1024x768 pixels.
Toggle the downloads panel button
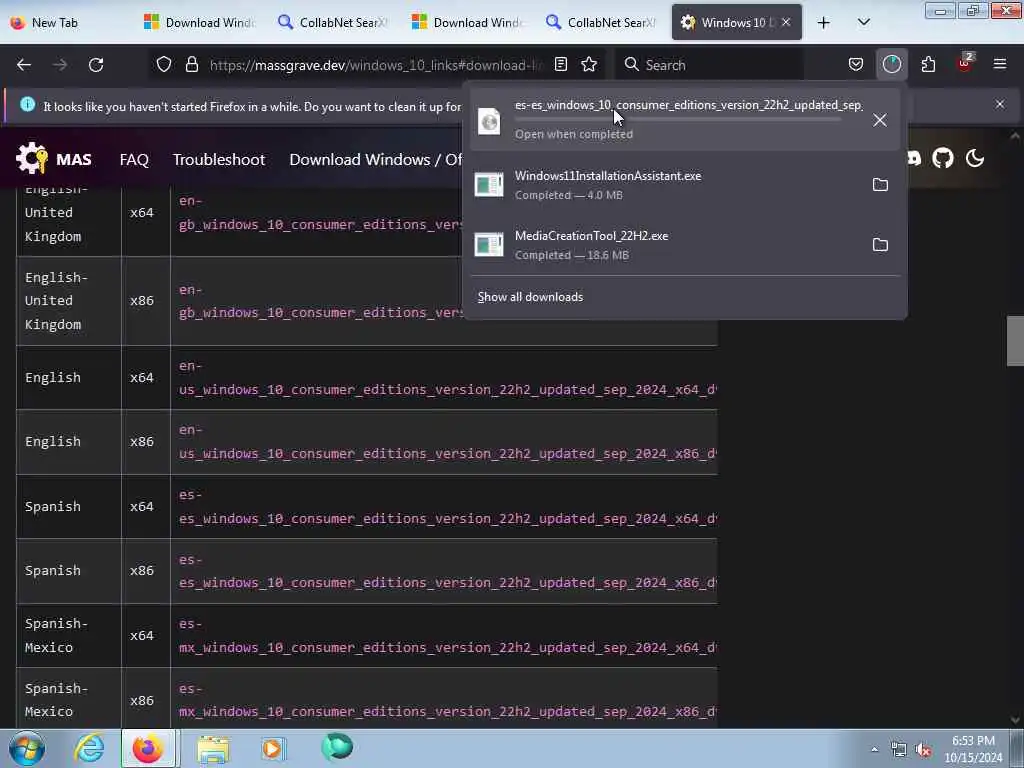(891, 65)
